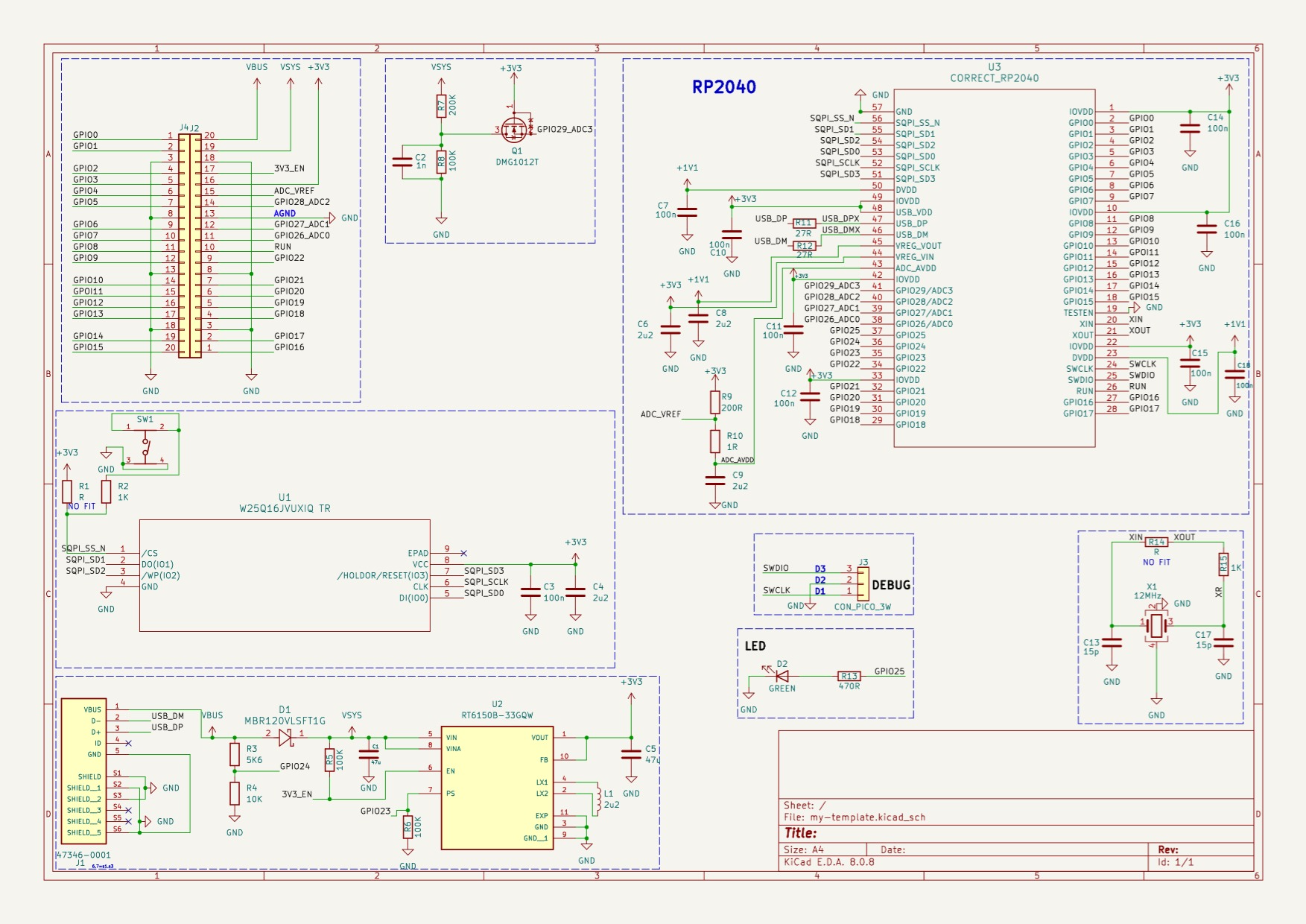This screenshot has height=924, width=1306.
Task: Select the CON_PICO_3W value text
Action: 863,607
